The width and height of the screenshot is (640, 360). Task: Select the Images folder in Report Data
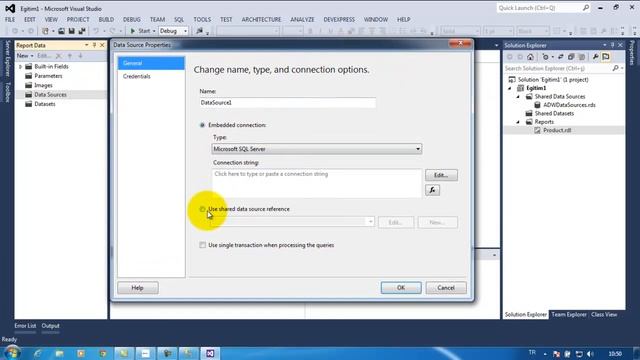coord(43,85)
